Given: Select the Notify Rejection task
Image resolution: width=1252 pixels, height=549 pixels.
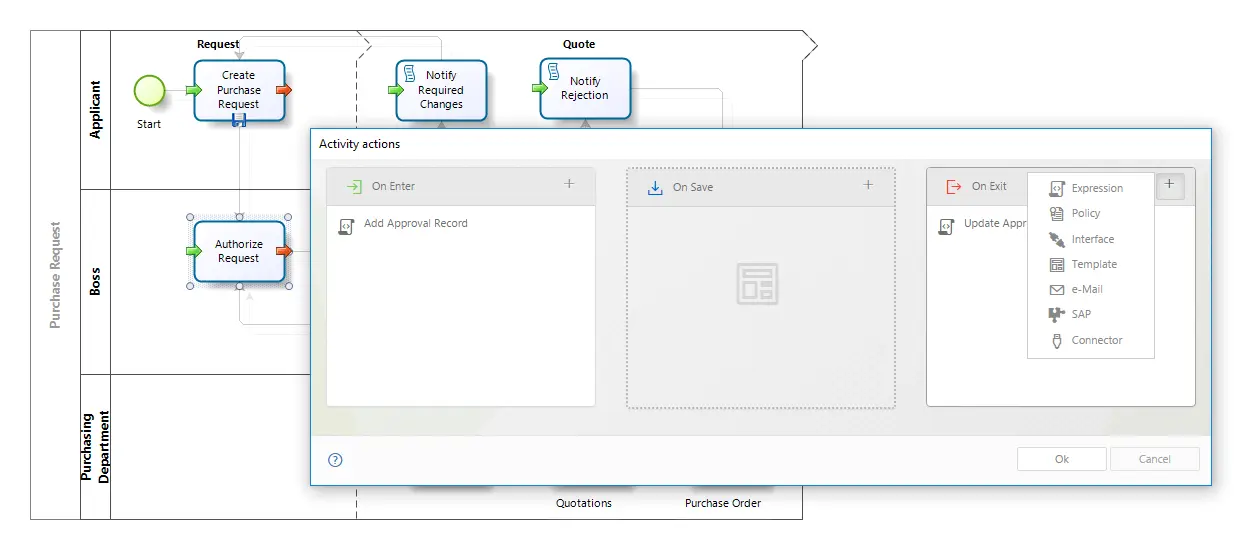Looking at the screenshot, I should tap(585, 88).
